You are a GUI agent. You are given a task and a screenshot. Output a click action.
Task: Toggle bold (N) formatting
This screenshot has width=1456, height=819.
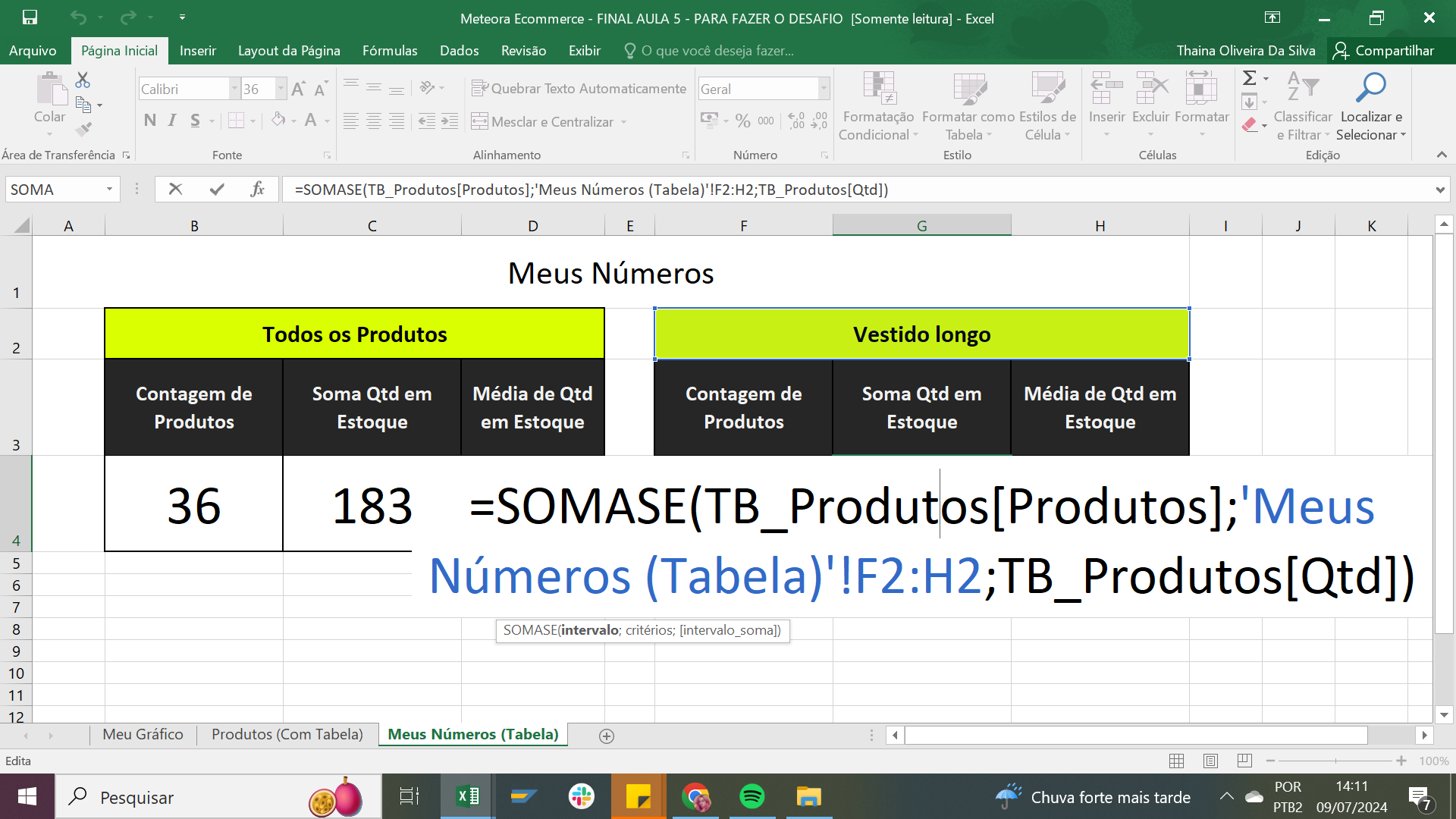pyautogui.click(x=150, y=121)
